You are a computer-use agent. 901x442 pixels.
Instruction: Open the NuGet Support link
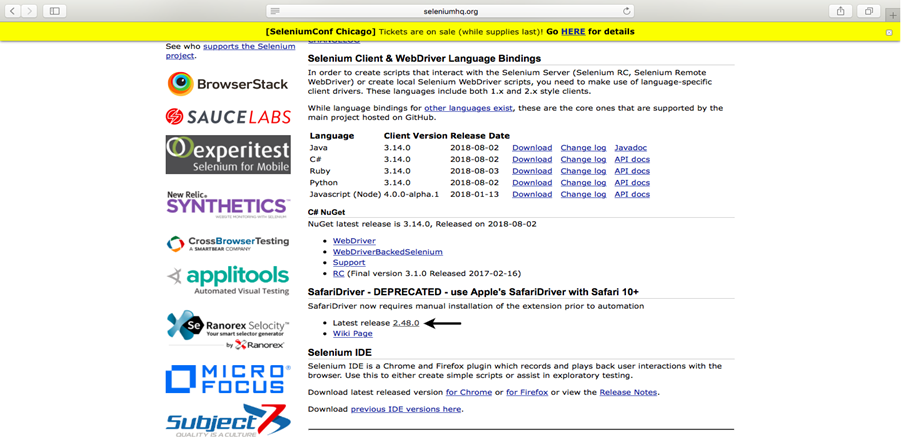[349, 263]
